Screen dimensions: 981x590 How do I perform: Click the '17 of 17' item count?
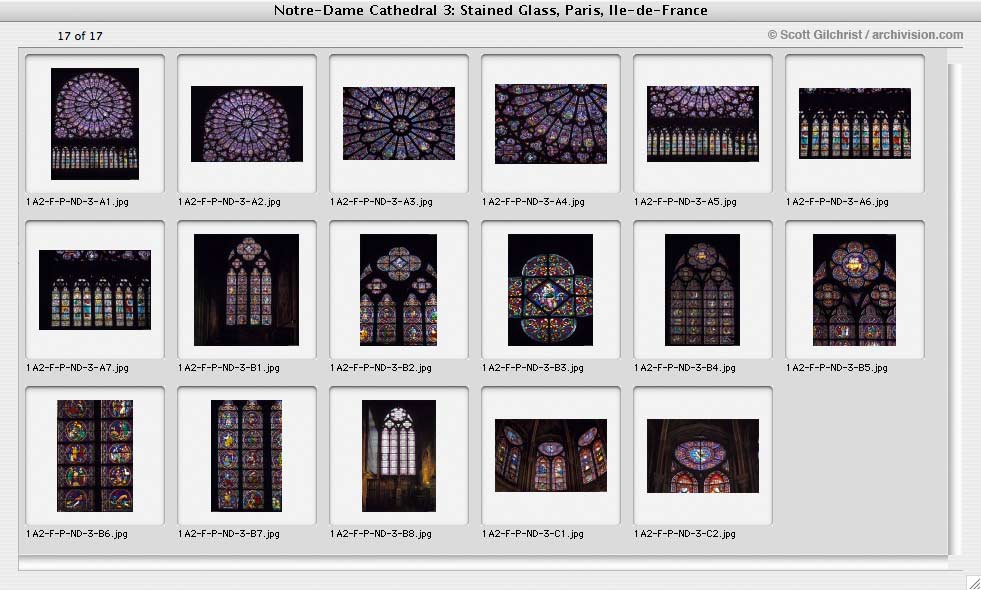[80, 36]
